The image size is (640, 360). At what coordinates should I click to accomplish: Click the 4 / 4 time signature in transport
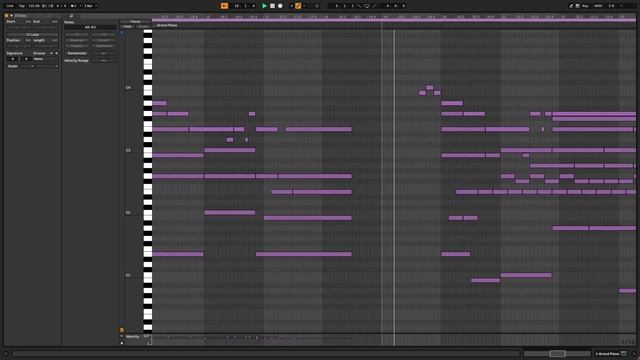click(x=61, y=6)
